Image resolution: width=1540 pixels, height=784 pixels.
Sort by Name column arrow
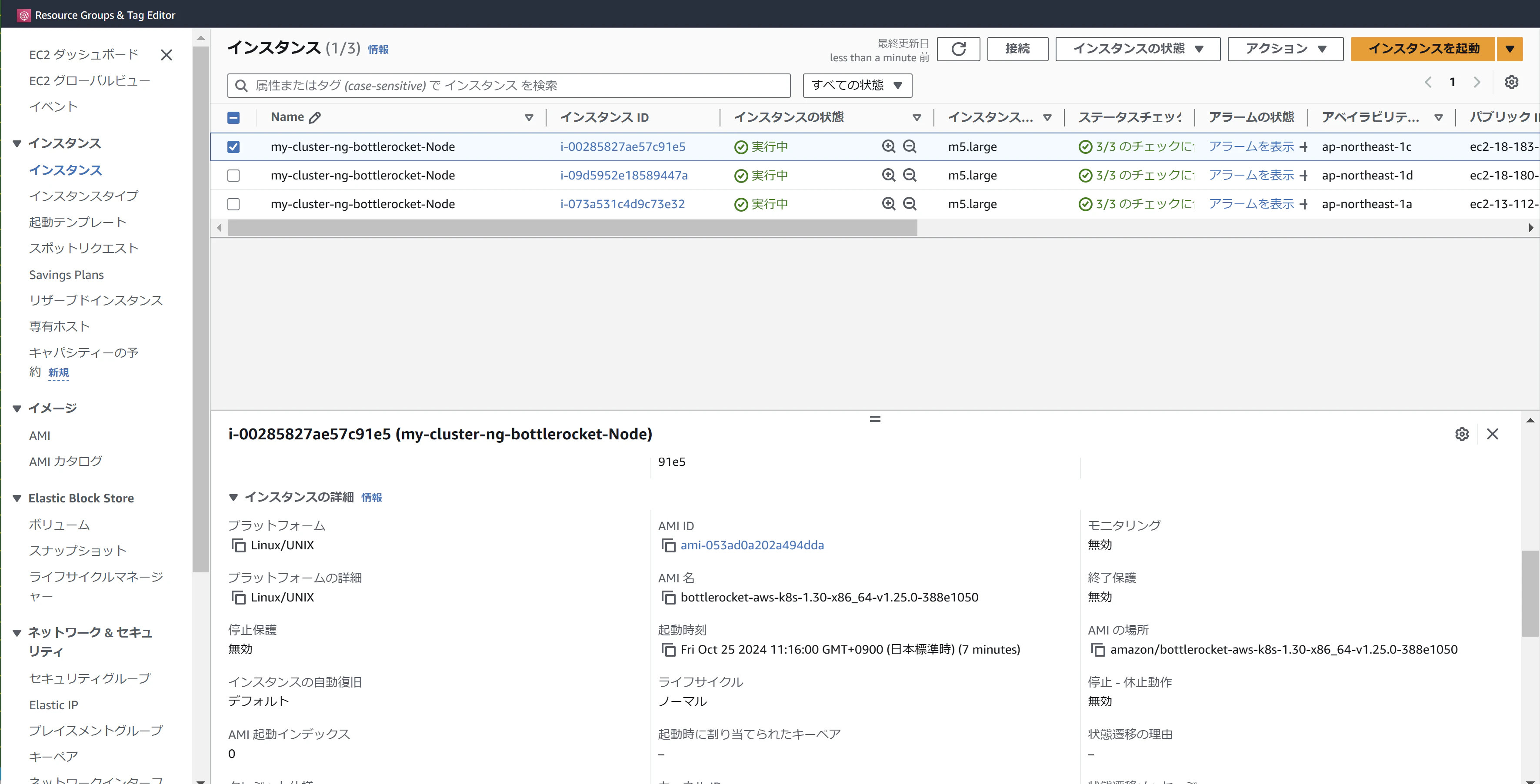(529, 118)
